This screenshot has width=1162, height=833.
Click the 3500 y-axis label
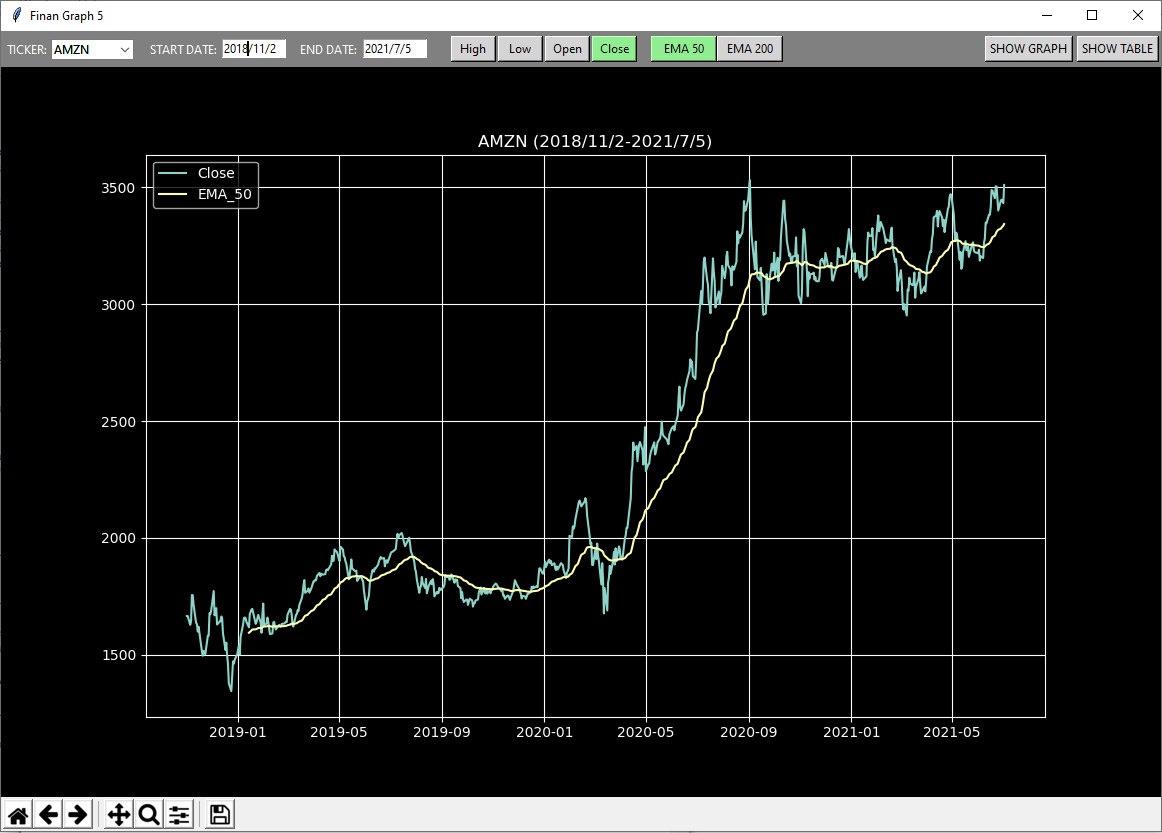tap(118, 188)
